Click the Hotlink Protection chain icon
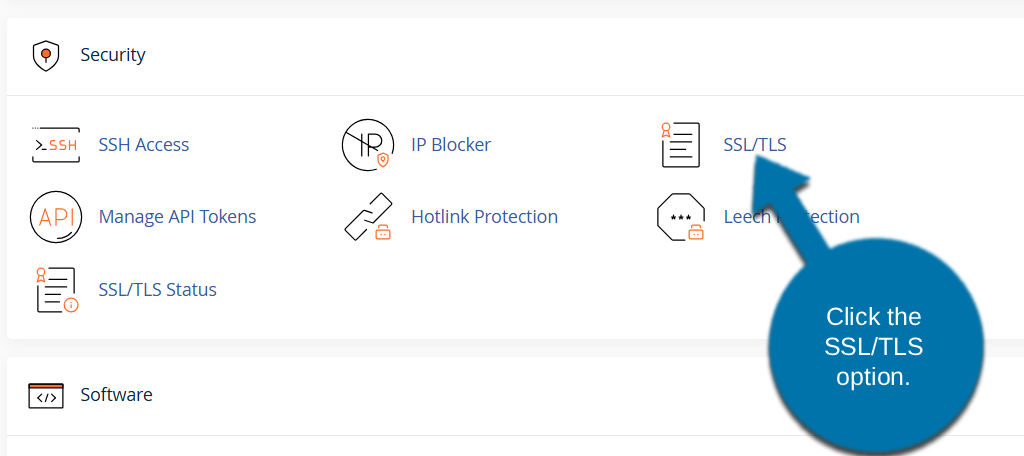1024x456 pixels. pyautogui.click(x=368, y=217)
